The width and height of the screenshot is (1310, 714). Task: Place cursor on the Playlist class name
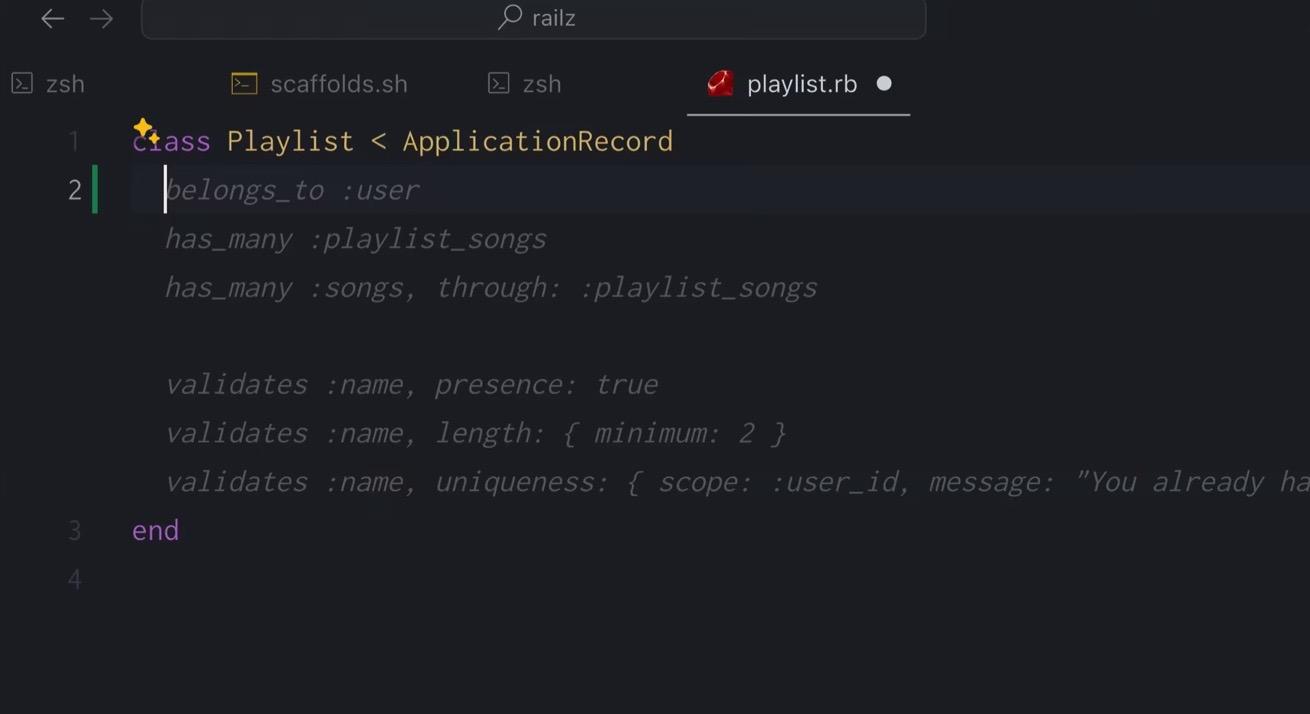click(290, 141)
